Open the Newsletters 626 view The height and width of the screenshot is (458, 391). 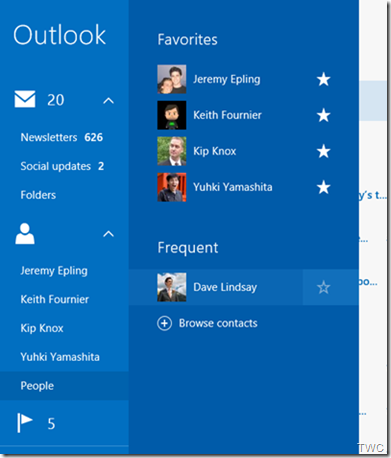(62, 137)
